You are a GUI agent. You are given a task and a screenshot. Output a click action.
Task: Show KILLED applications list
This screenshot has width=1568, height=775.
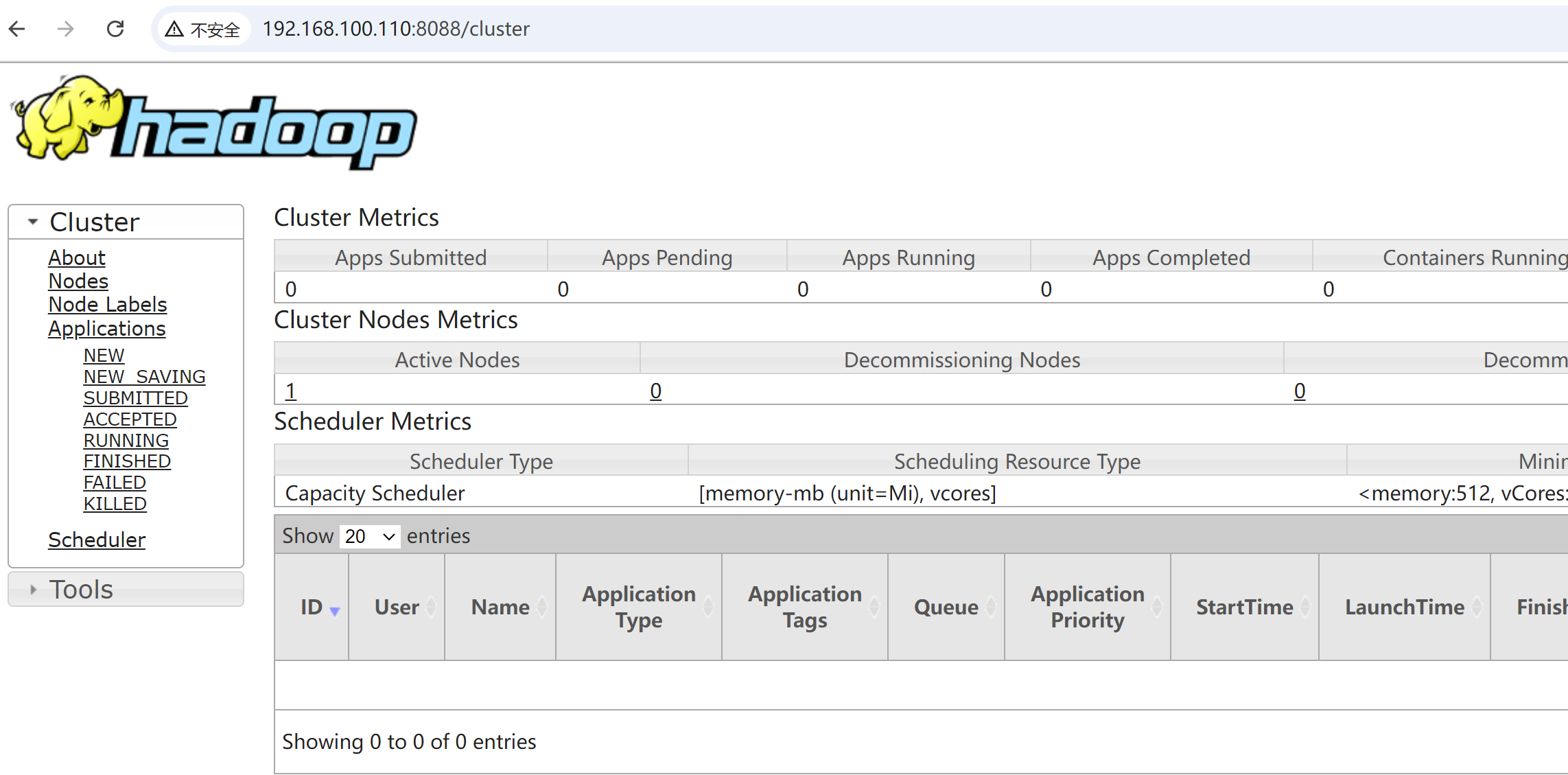point(115,504)
